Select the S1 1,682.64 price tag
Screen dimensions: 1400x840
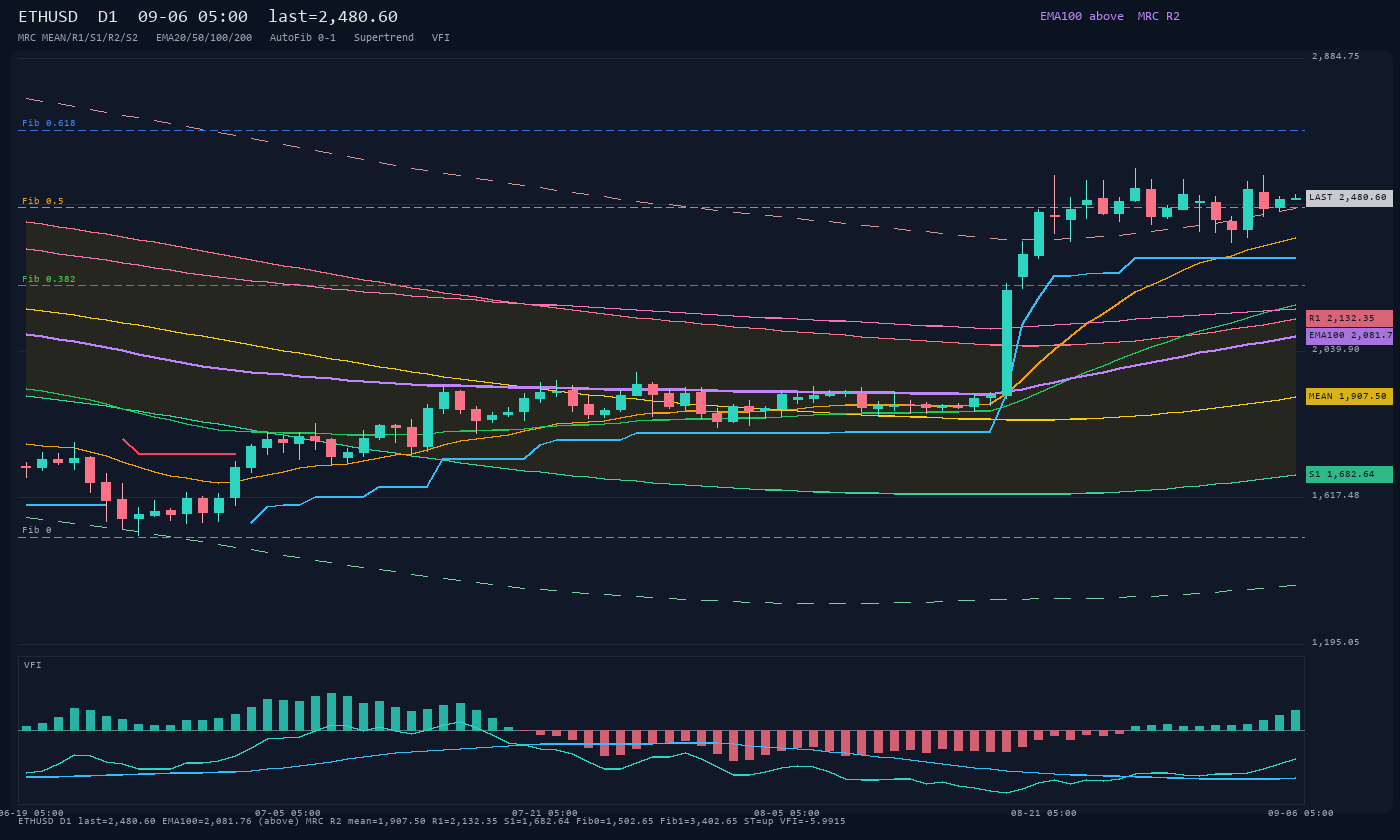1349,475
